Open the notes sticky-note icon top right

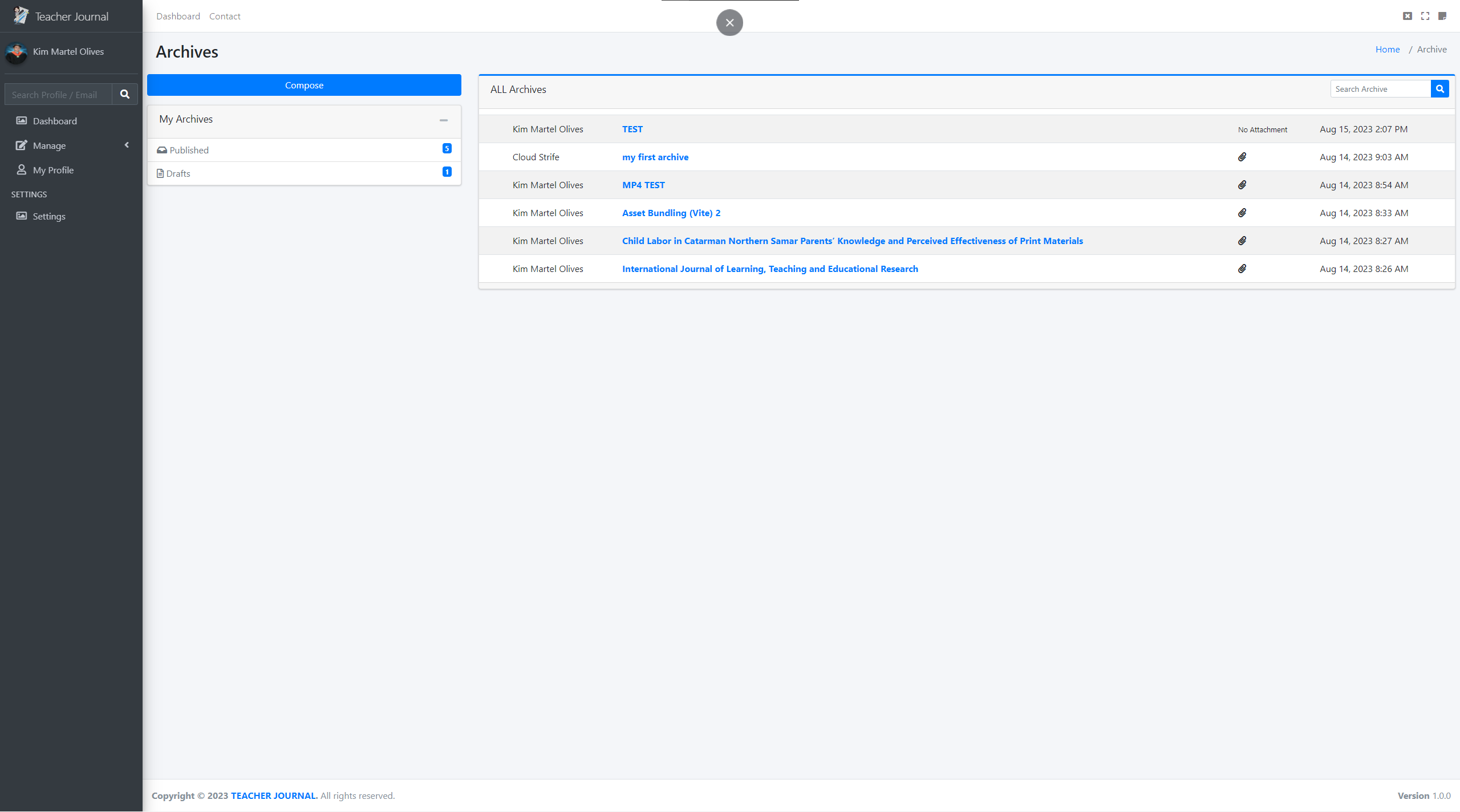coord(1443,15)
